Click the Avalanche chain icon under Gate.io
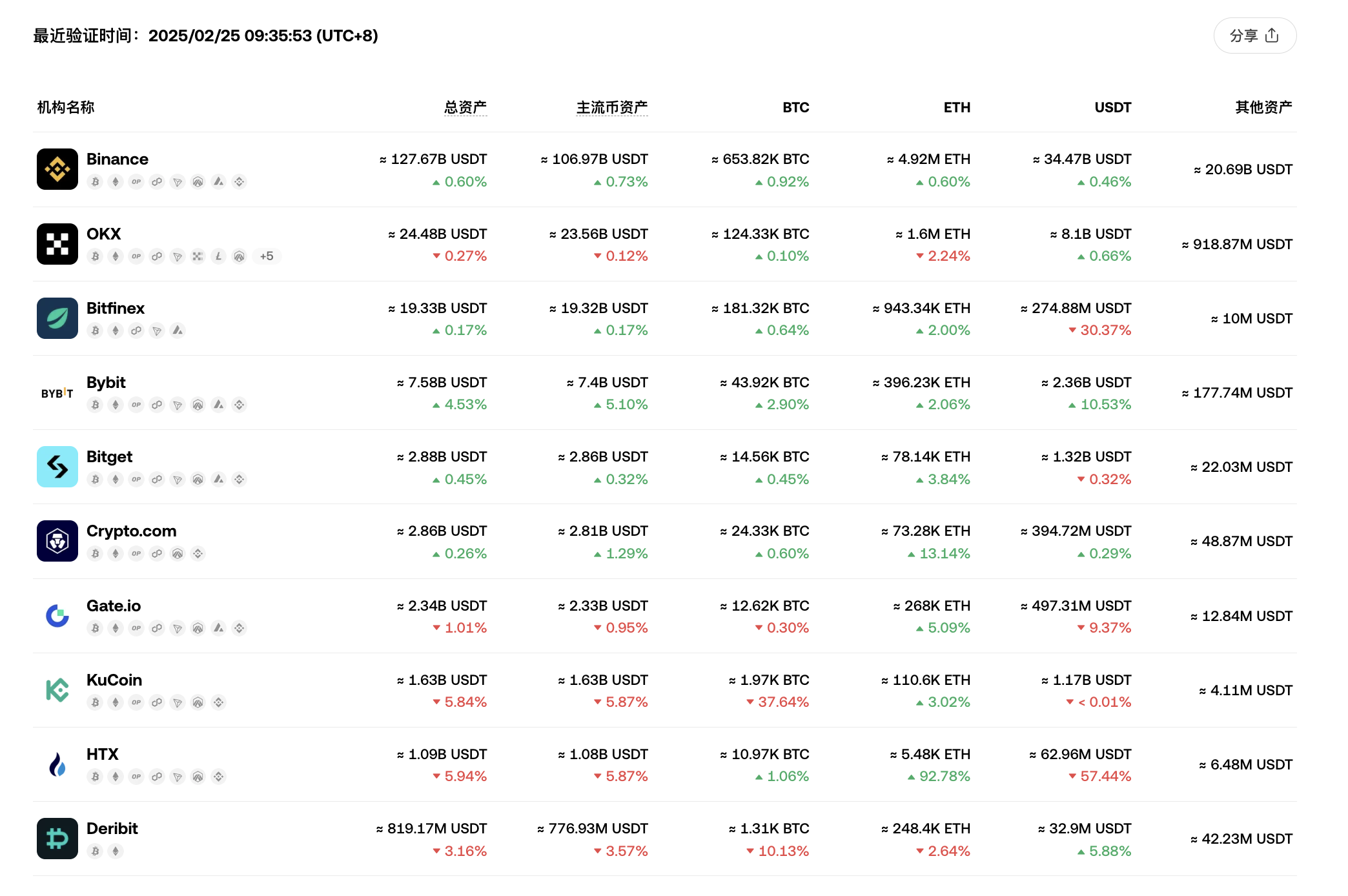 click(x=219, y=627)
